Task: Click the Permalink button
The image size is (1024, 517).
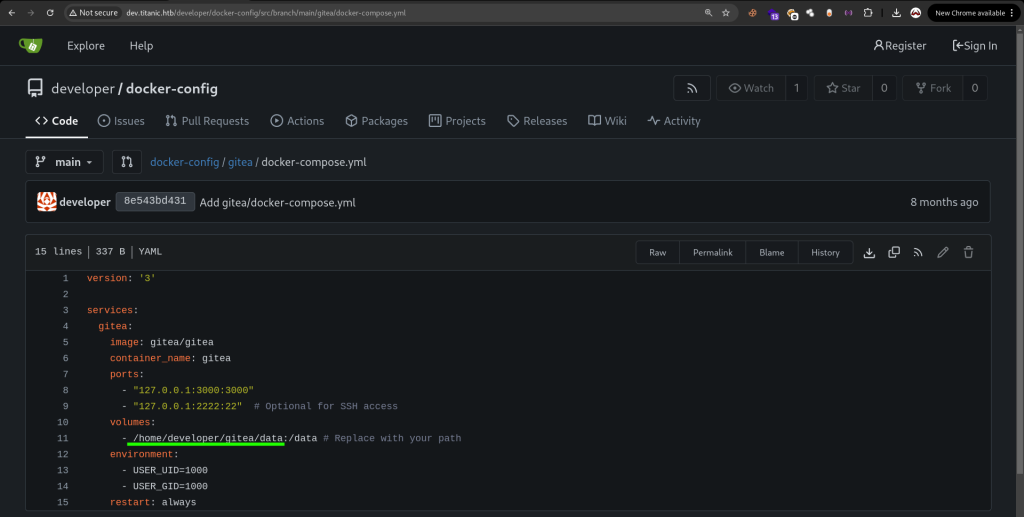Action: (712, 253)
